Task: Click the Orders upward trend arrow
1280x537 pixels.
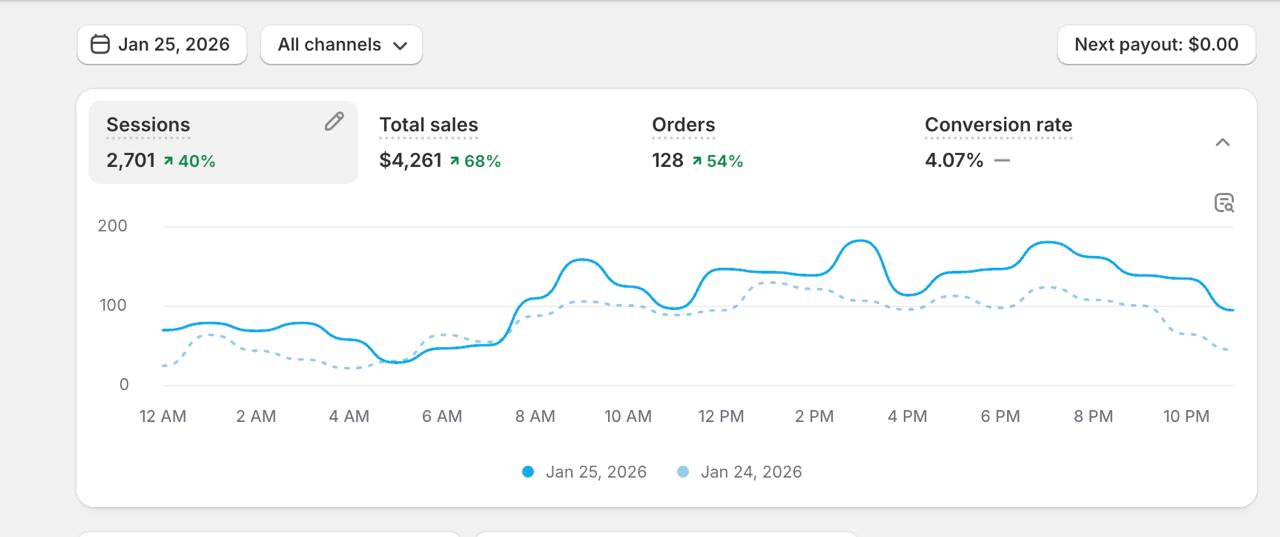Action: 697,160
